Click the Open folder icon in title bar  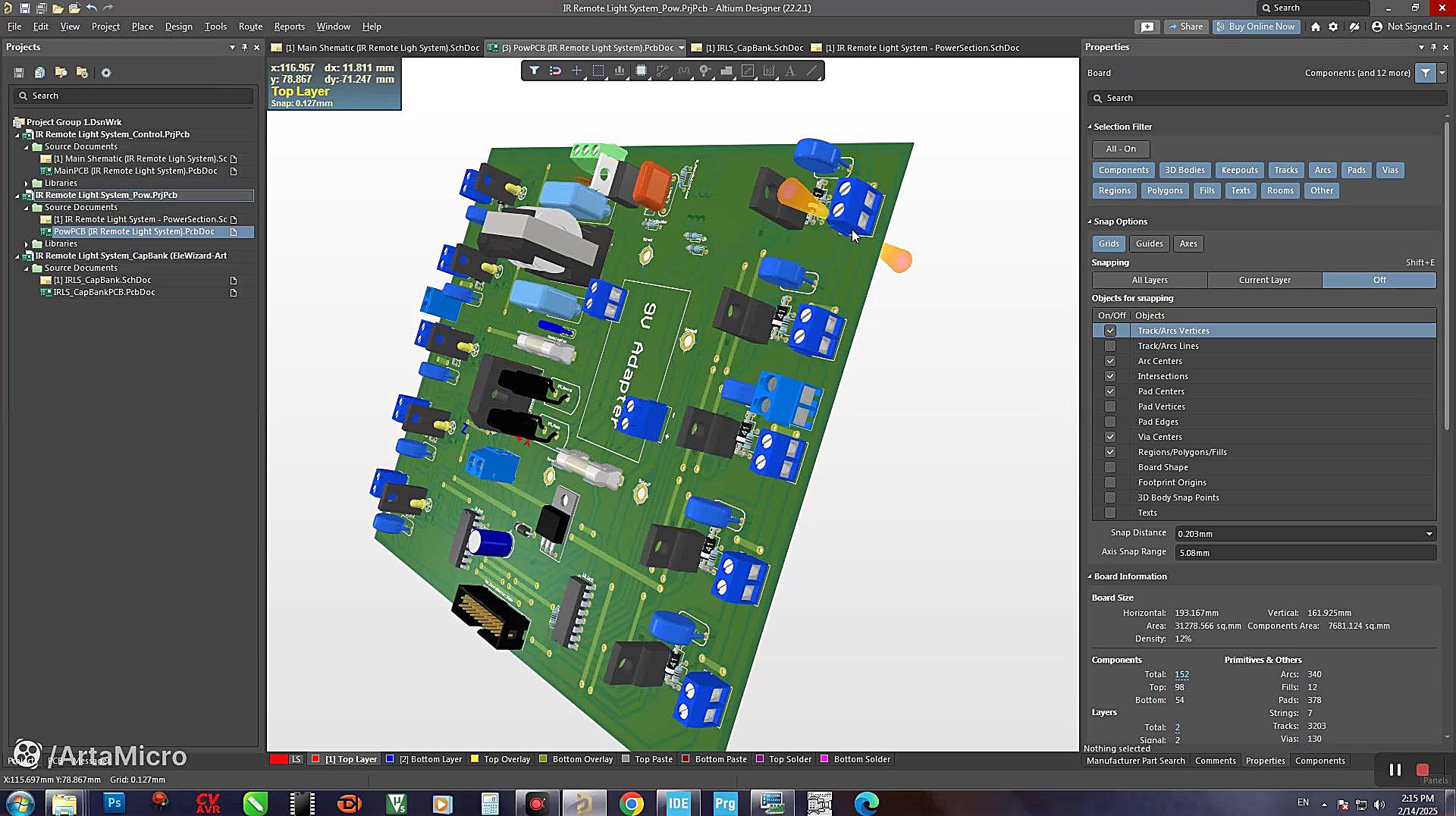(x=58, y=8)
